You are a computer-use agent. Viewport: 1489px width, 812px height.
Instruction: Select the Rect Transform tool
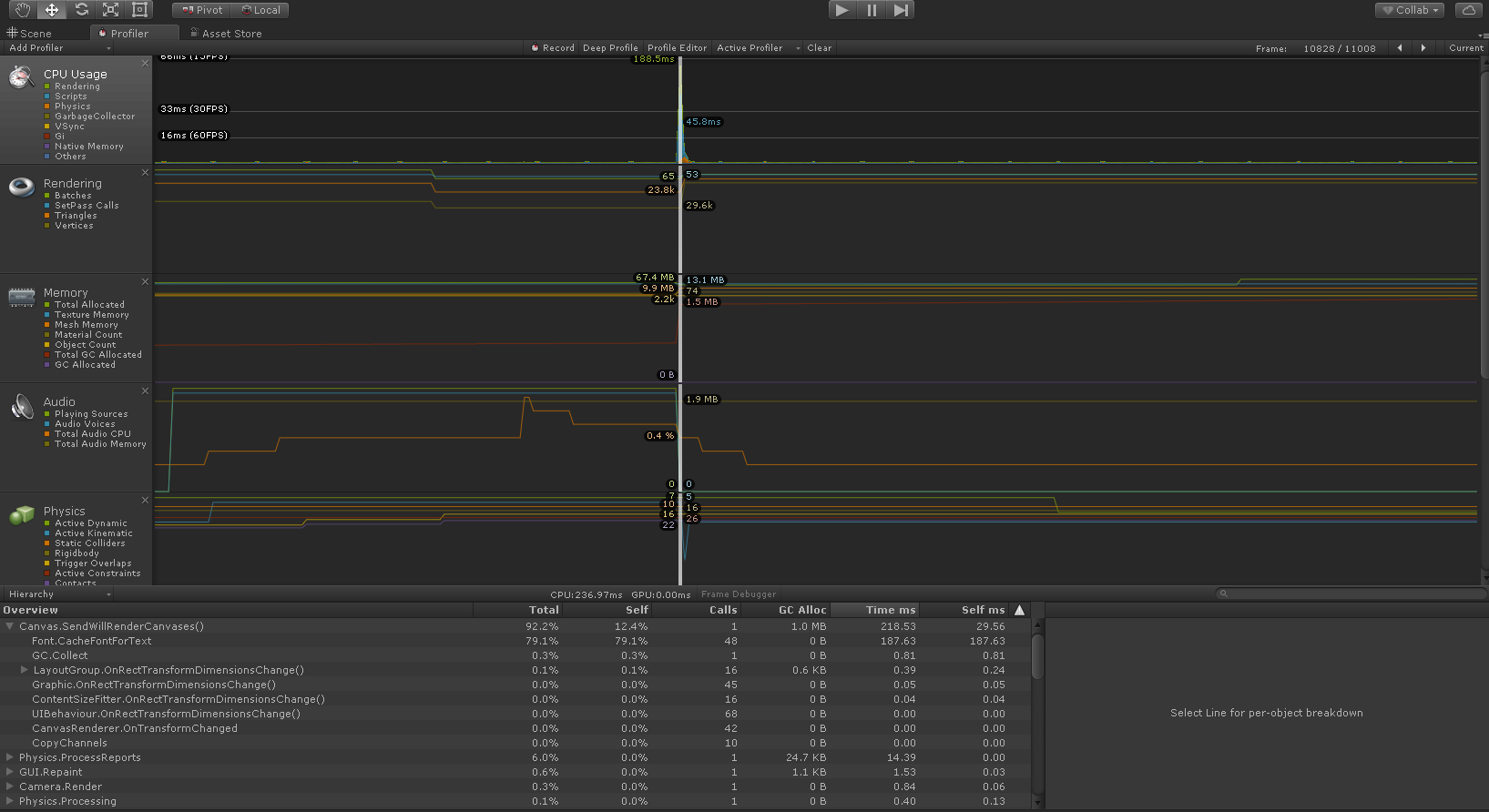[x=139, y=10]
